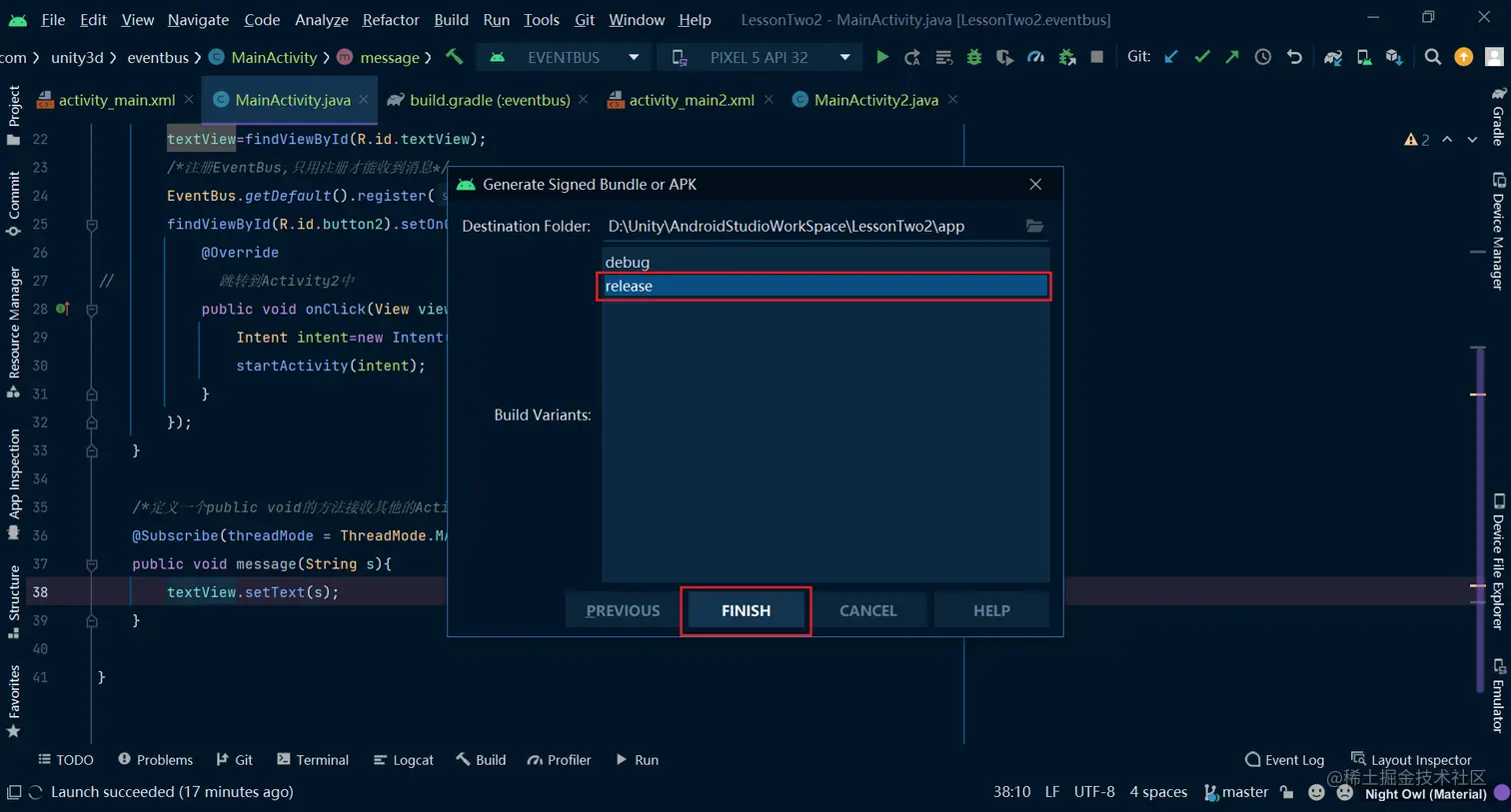Open the Project tool window
Screen dimensions: 1511x812
tap(13, 114)
